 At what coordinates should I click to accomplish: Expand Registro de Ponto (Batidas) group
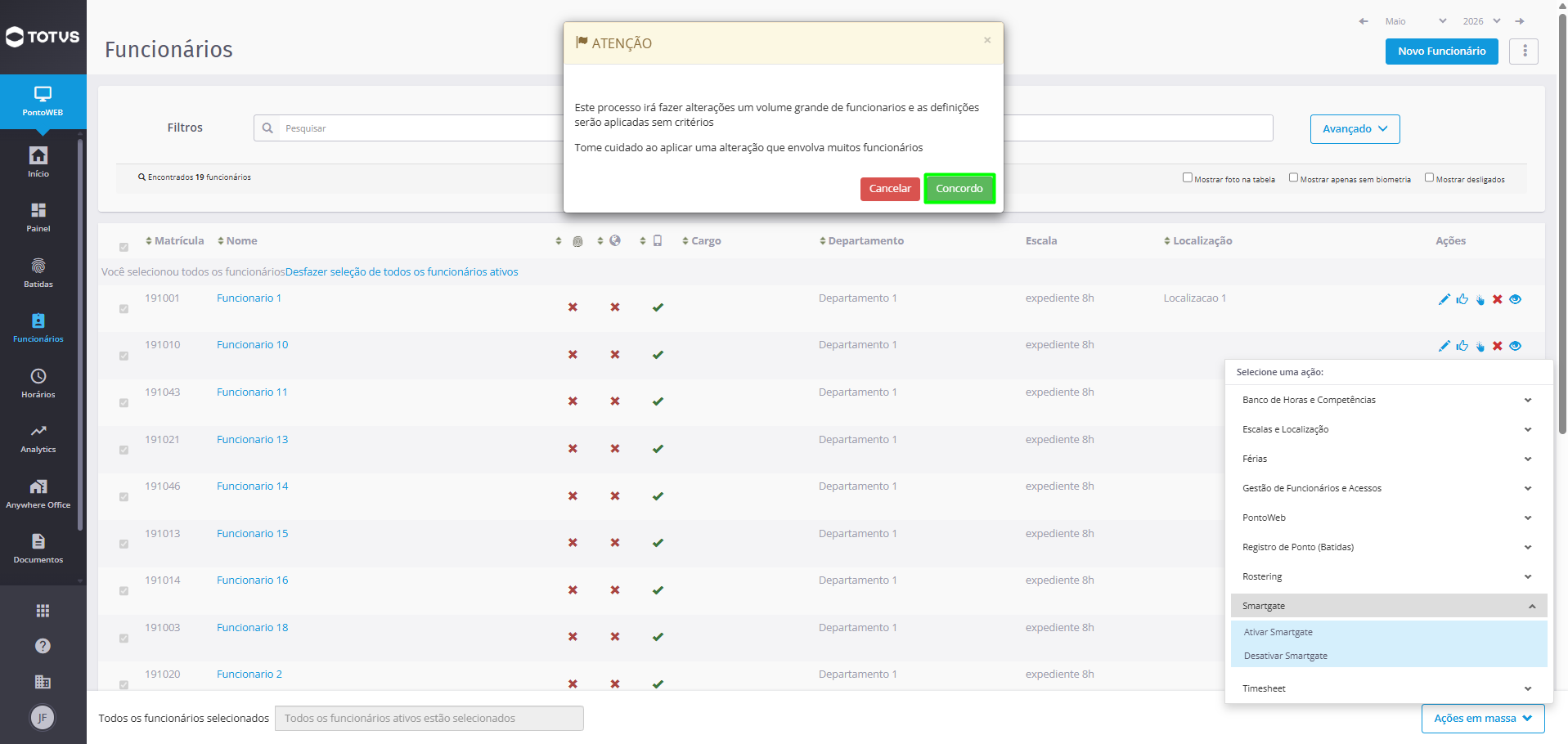tap(1388, 547)
